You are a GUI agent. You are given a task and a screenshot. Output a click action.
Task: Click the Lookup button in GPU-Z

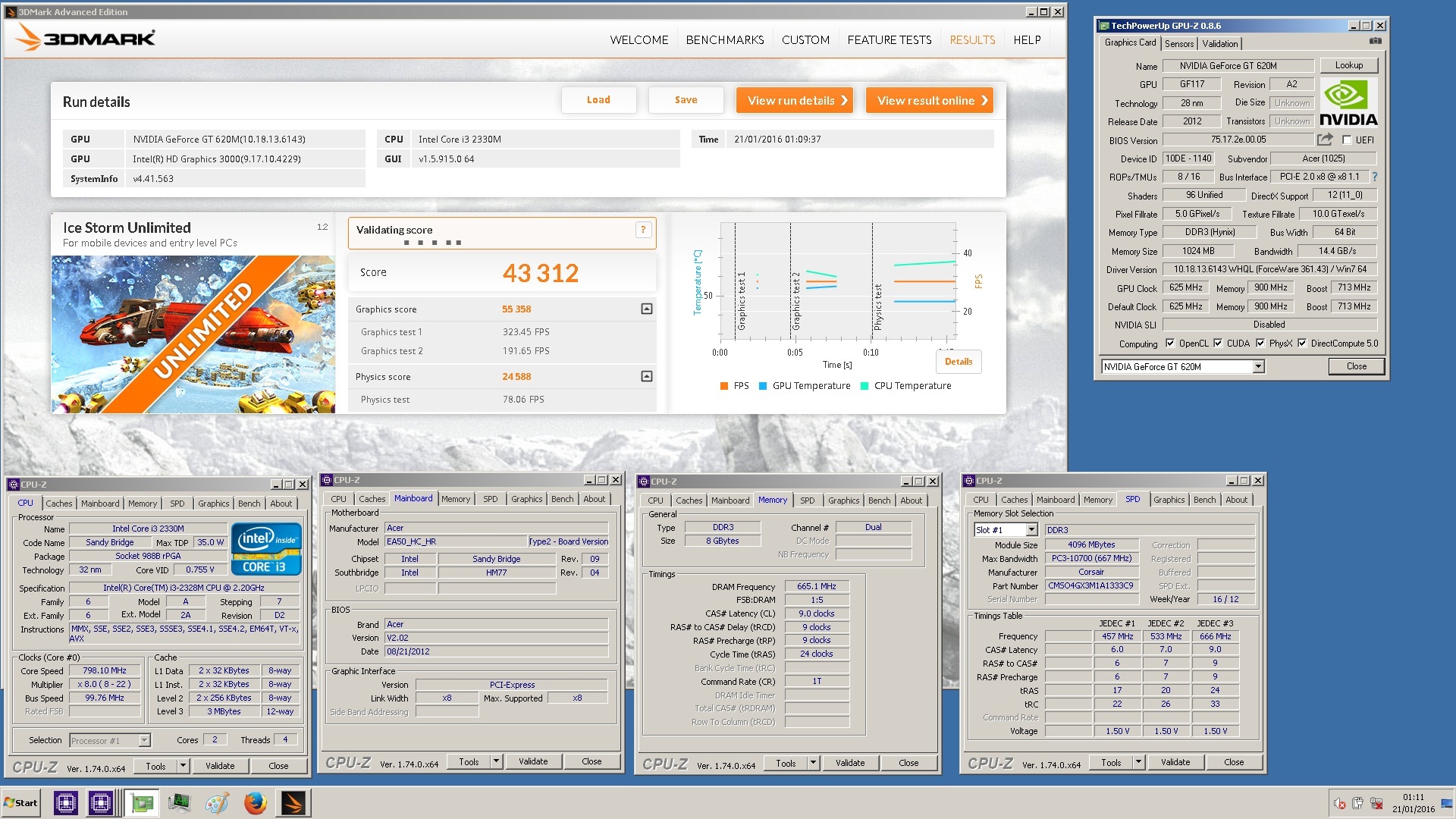click(x=1348, y=65)
